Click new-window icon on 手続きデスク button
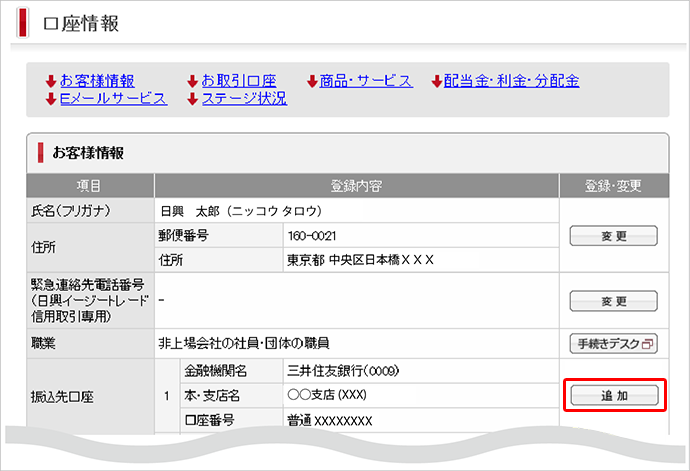690x471 pixels. tap(647, 344)
